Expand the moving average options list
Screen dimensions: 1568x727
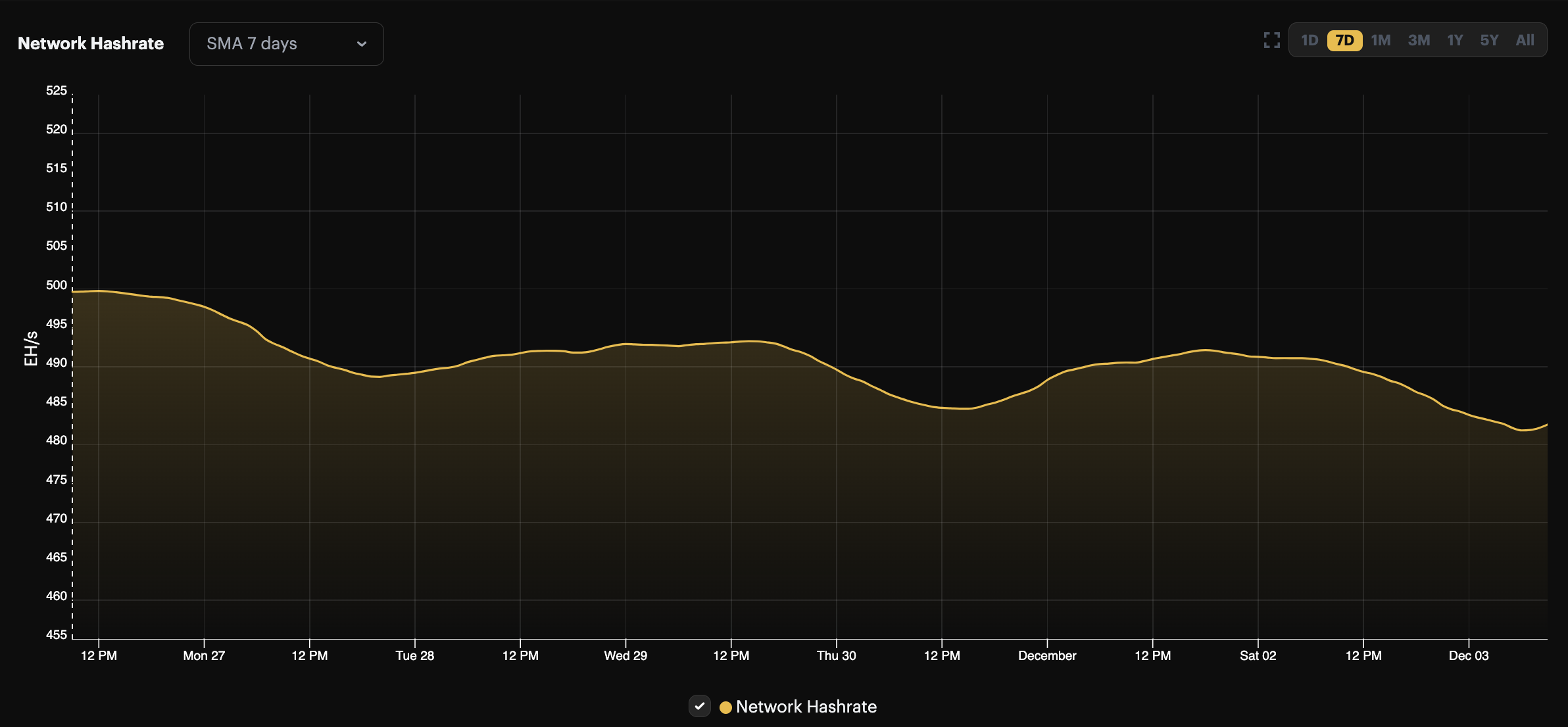[x=286, y=44]
